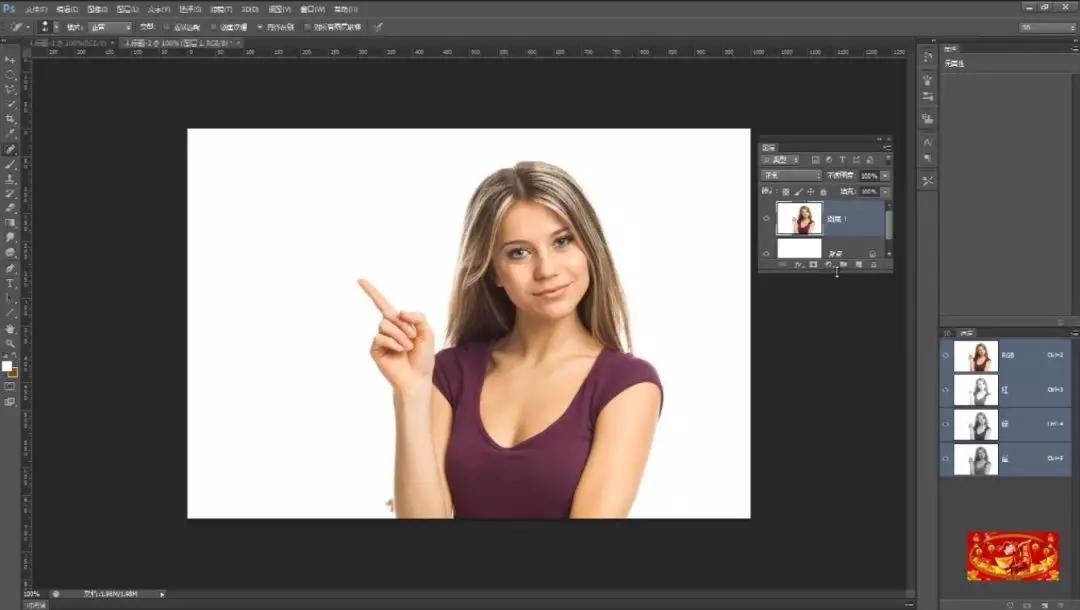Toggle Green channel visibility eye
The image size is (1080, 610).
[x=946, y=424]
